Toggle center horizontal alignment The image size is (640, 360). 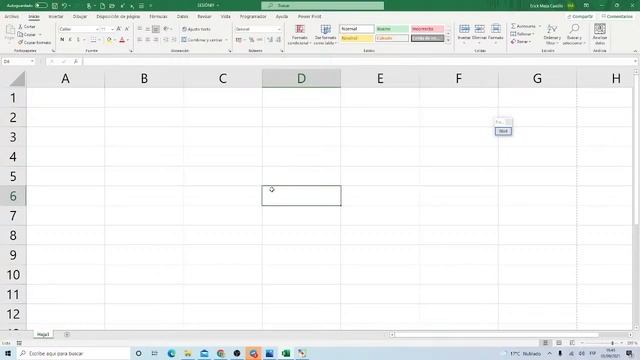pos(148,40)
